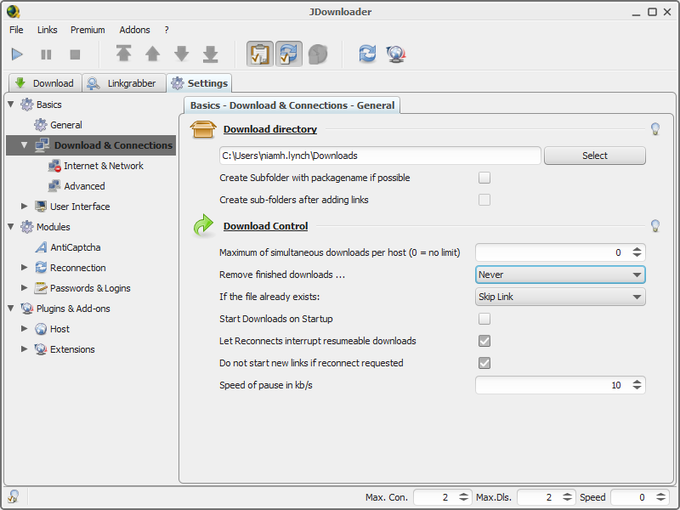Screen dimensions: 680x510
Task: Click the General gear icon in tree
Action: pyautogui.click(x=41, y=125)
